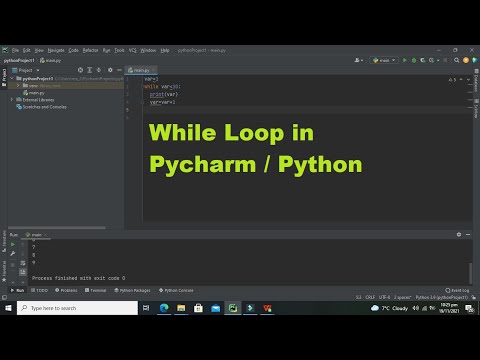This screenshot has height=360, width=480.
Task: Click the Expand All icon in Project panel
Action: (x=89, y=70)
